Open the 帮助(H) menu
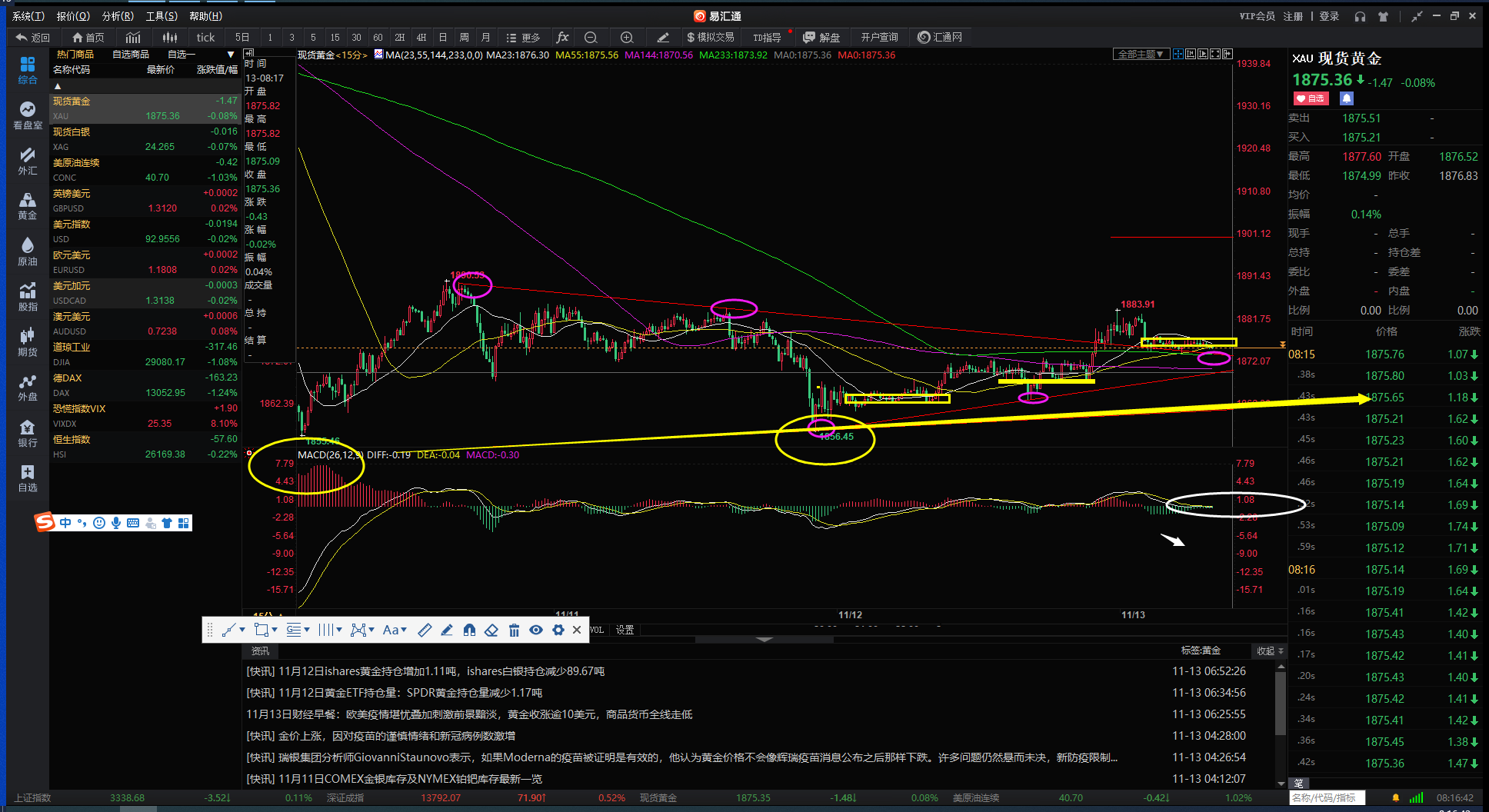This screenshot has width=1489, height=812. (x=205, y=16)
